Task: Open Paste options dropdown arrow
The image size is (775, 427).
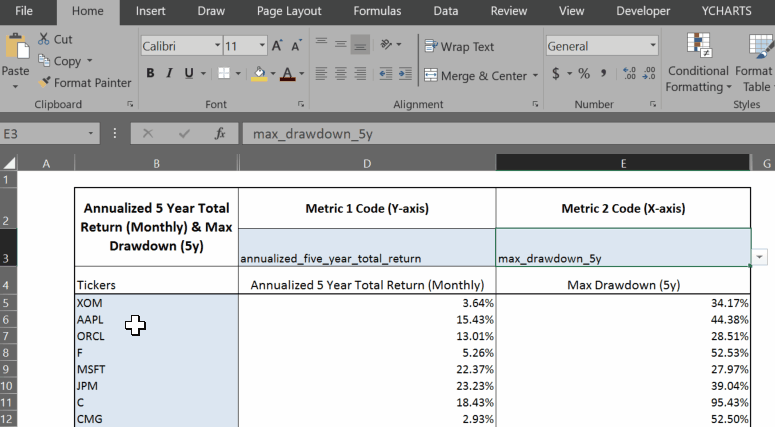Action: (15, 87)
